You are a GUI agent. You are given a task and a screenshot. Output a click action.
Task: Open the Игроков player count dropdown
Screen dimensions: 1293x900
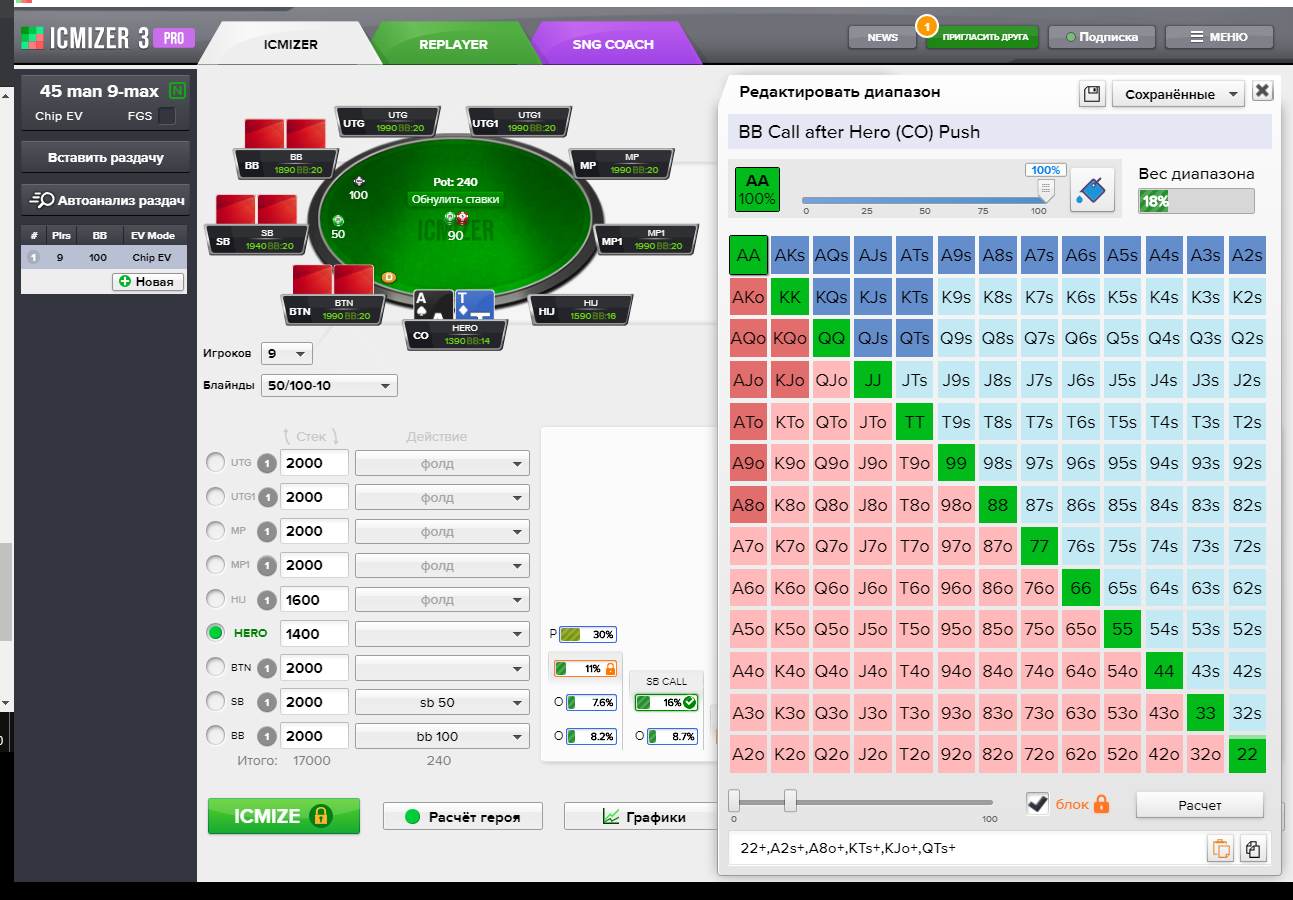tap(286, 353)
